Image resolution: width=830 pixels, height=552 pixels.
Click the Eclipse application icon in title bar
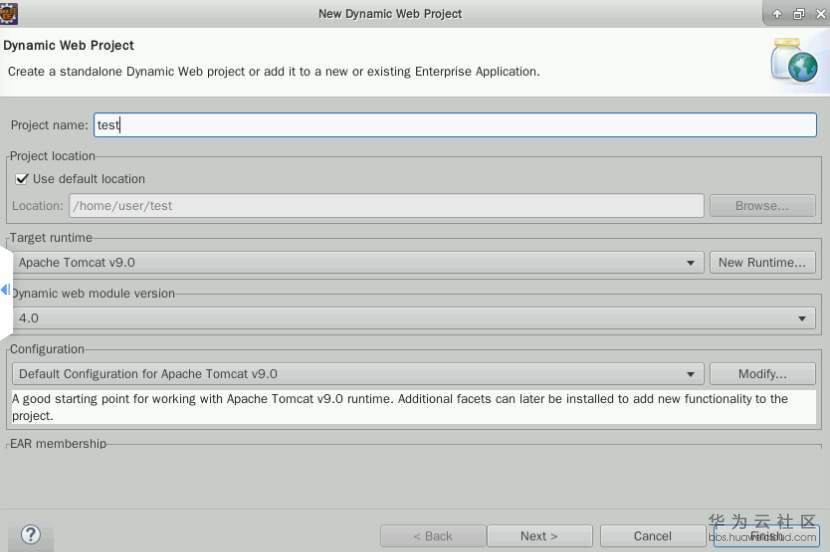point(9,13)
